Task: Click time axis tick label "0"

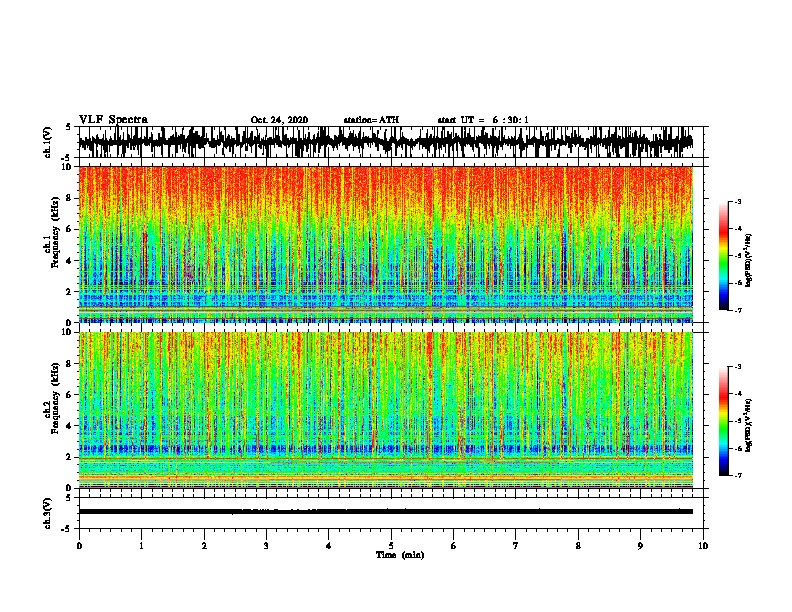Action: (x=79, y=546)
